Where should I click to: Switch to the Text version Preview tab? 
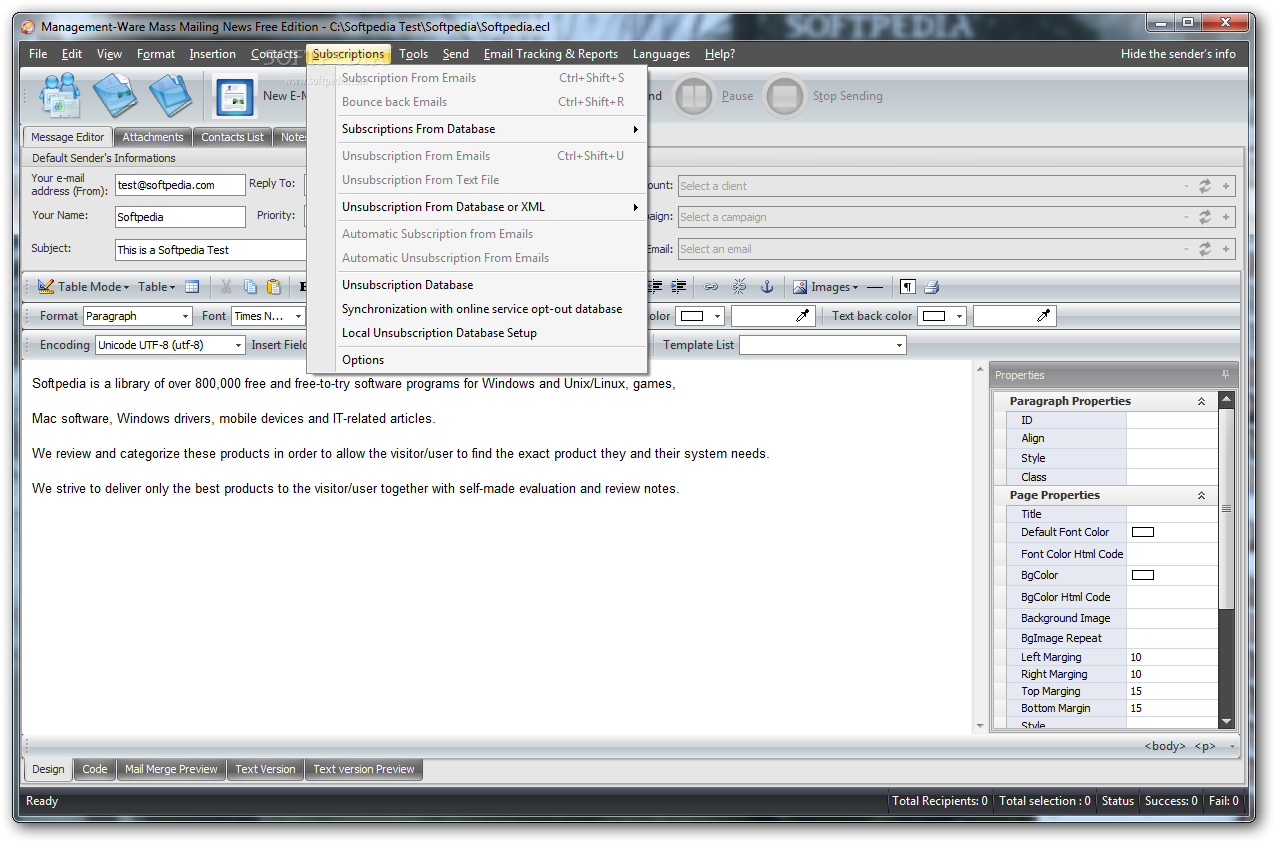[364, 769]
